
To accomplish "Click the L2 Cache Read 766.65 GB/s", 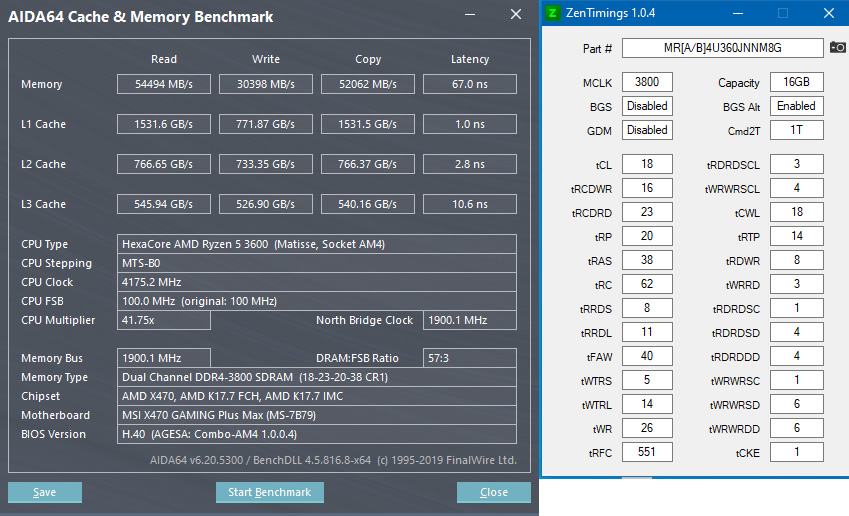I will point(164,164).
